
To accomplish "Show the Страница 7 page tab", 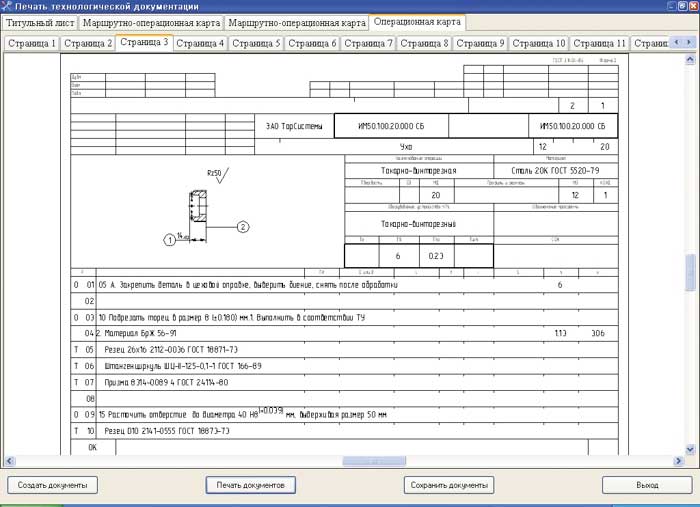I will (x=369, y=44).
